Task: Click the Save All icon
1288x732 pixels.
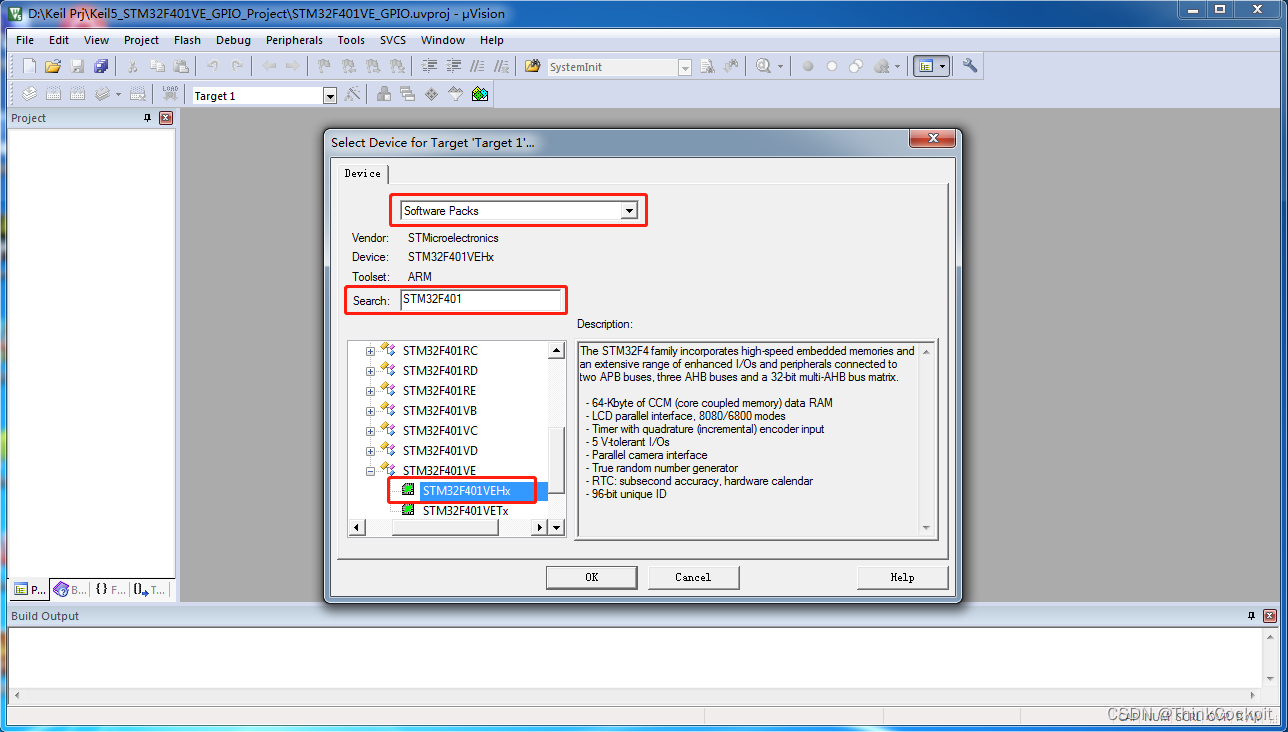Action: [100, 66]
